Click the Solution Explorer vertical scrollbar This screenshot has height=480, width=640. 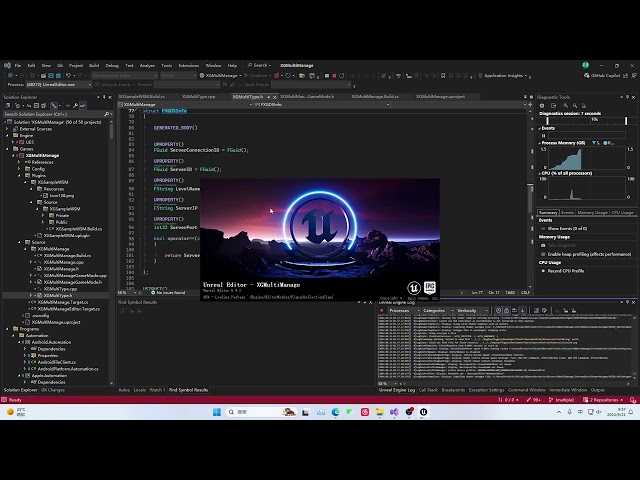pos(111,132)
